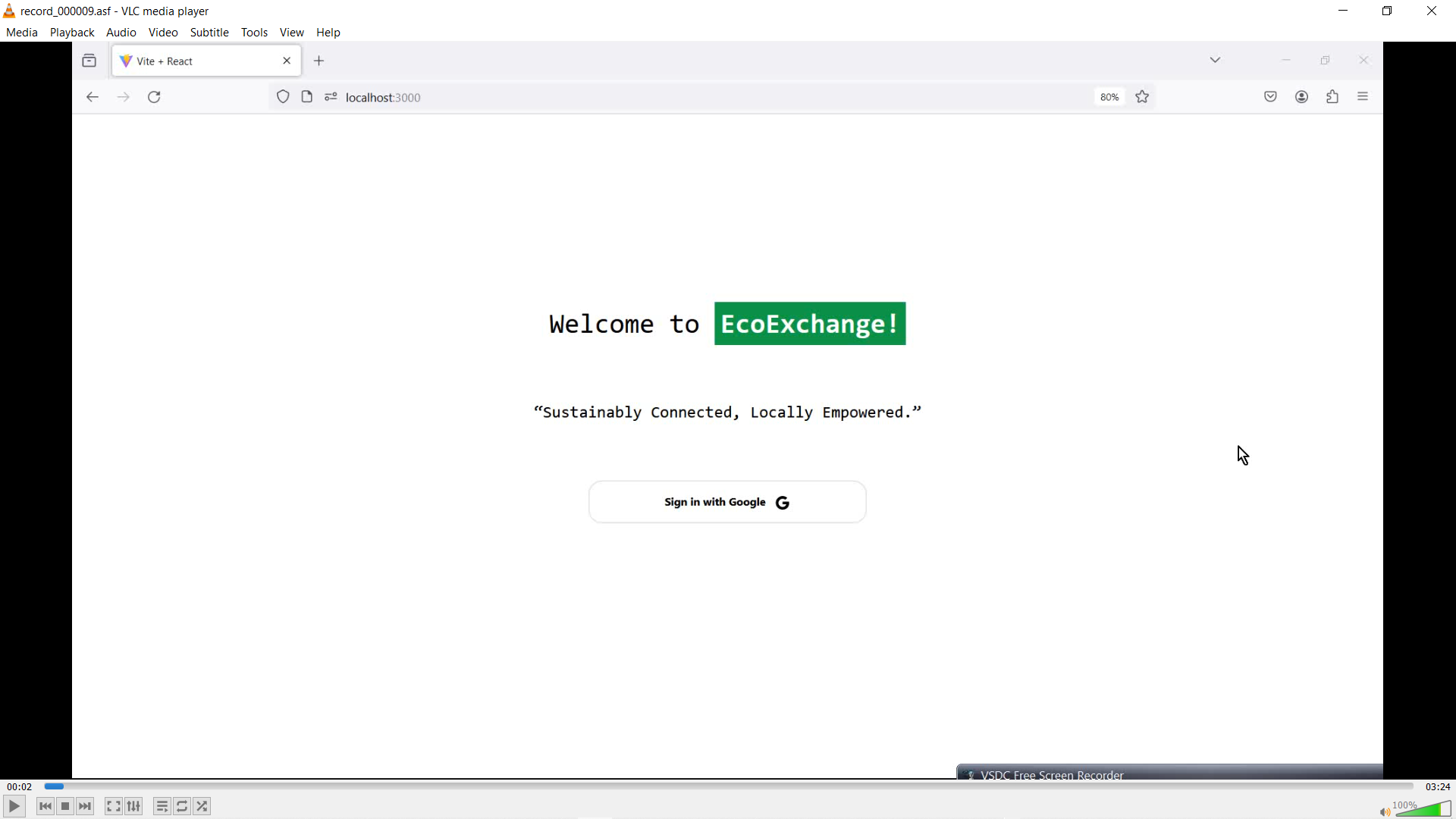The width and height of the screenshot is (1456, 819).
Task: Expand the browser tab list chevron
Action: pyautogui.click(x=1215, y=60)
